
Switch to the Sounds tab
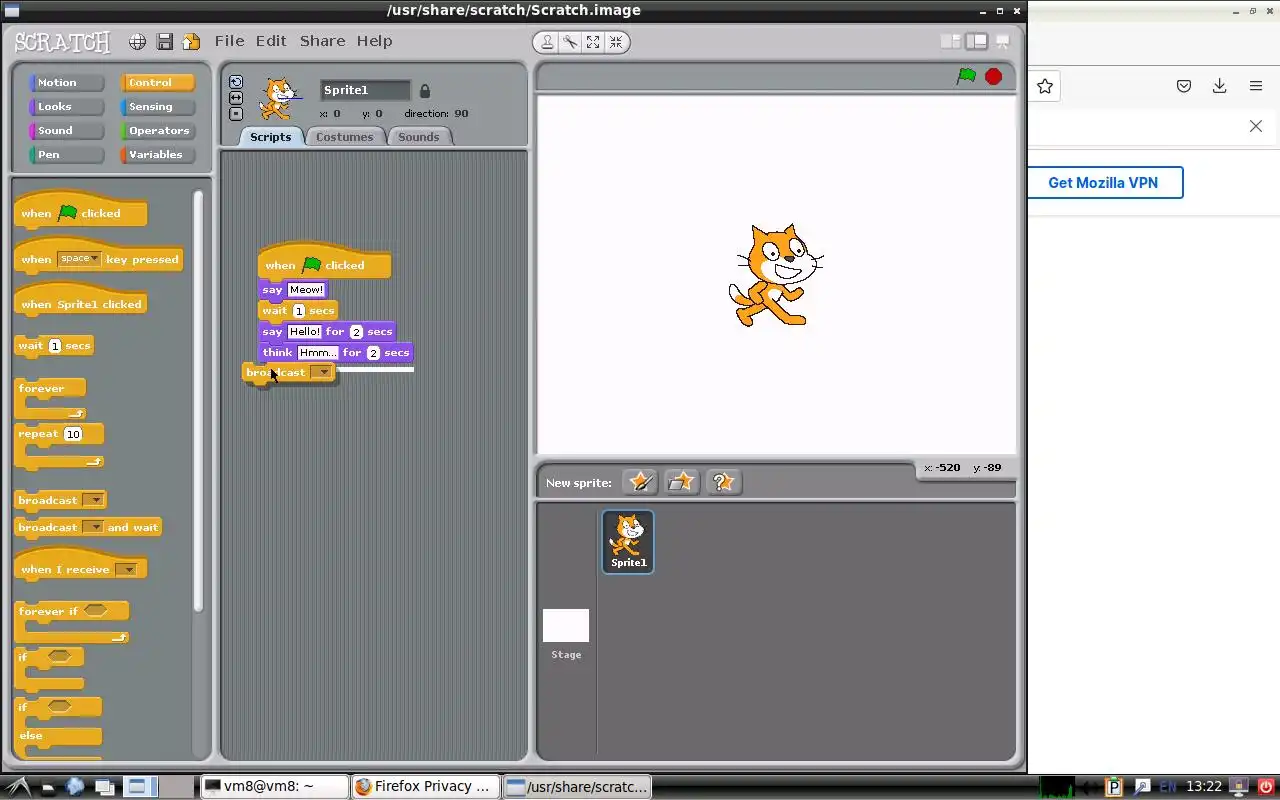tap(418, 137)
